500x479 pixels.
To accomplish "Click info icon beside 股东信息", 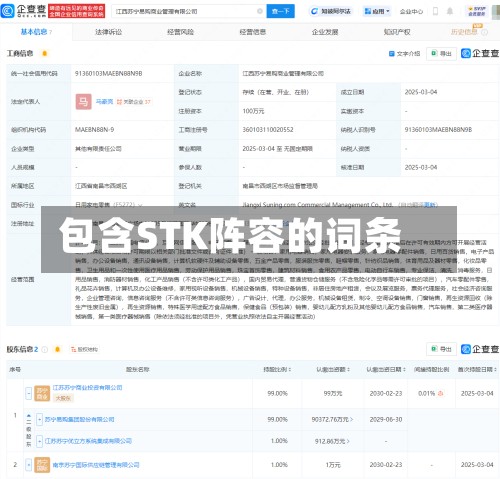I will click(45, 349).
